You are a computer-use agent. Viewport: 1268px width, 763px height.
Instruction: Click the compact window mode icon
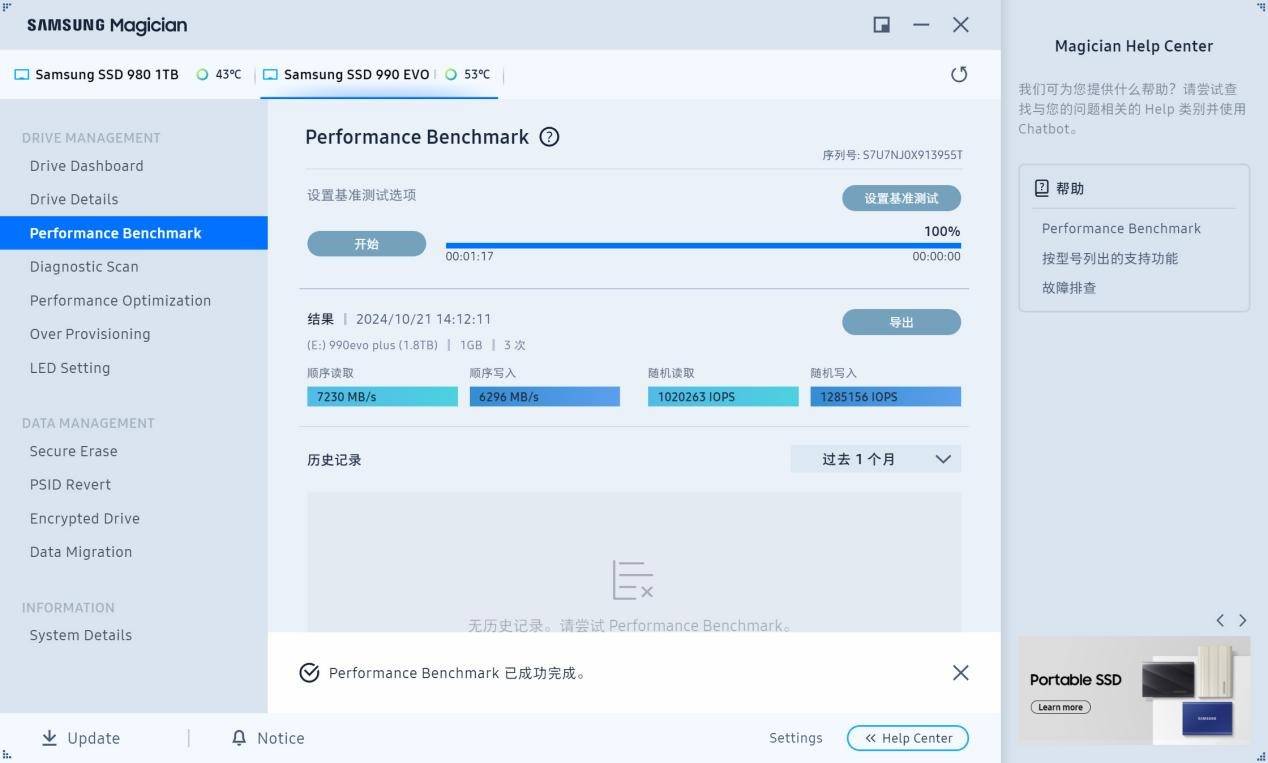[881, 25]
